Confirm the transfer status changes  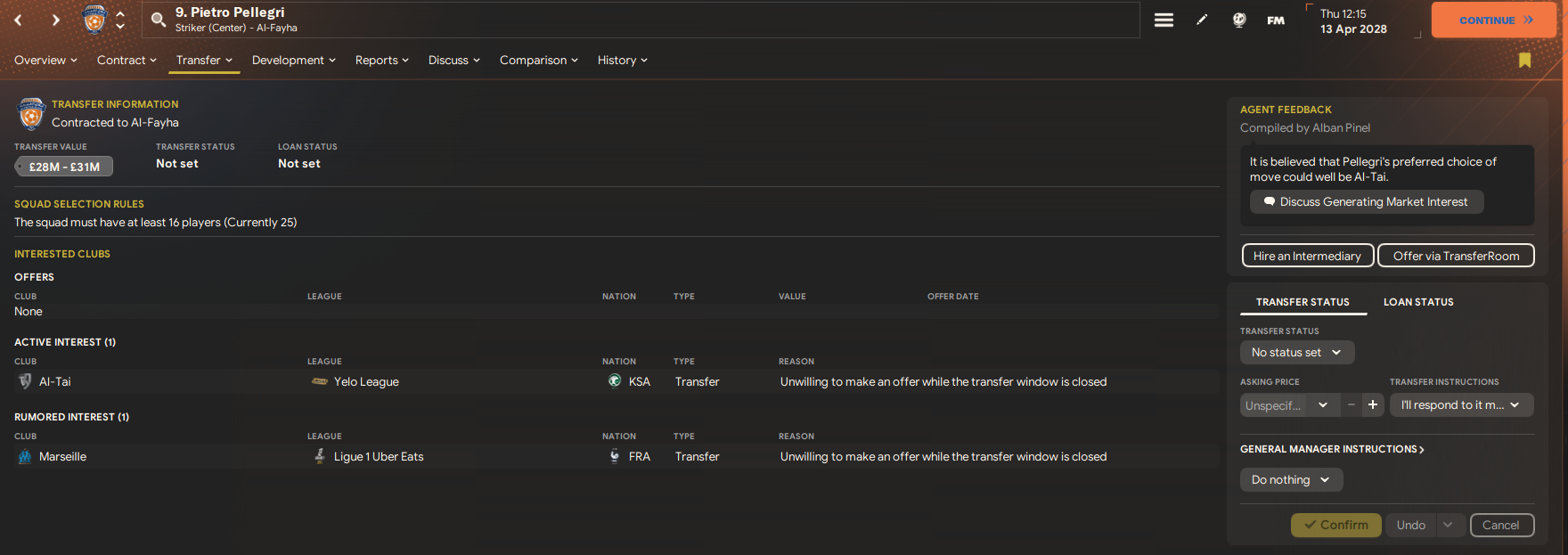coord(1335,525)
